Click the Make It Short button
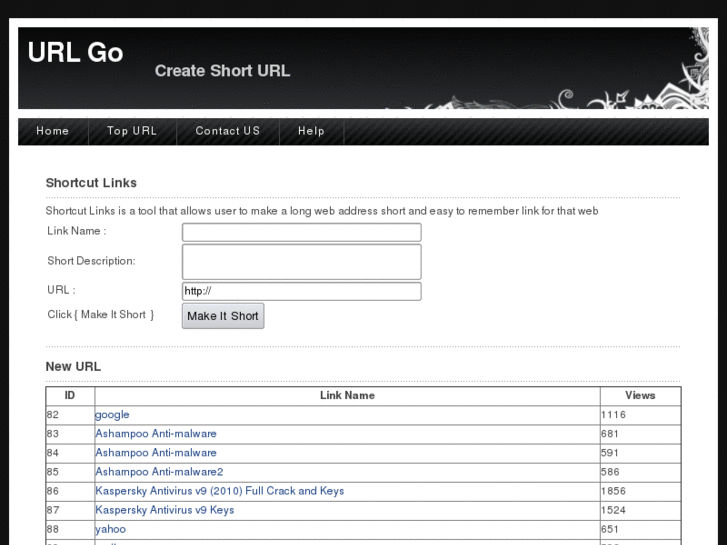The image size is (727, 545). coord(223,316)
